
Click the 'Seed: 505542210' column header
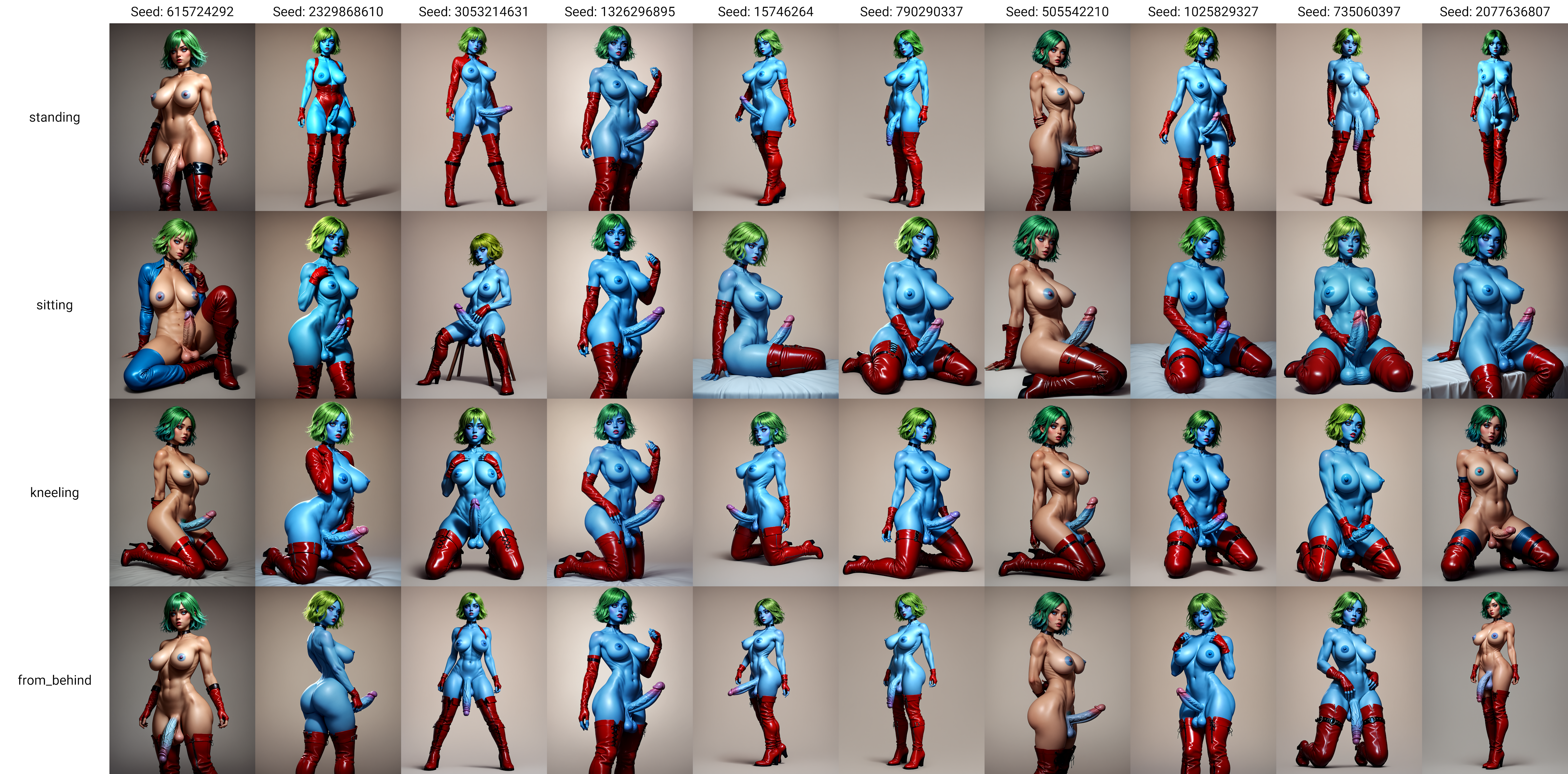click(x=1057, y=12)
